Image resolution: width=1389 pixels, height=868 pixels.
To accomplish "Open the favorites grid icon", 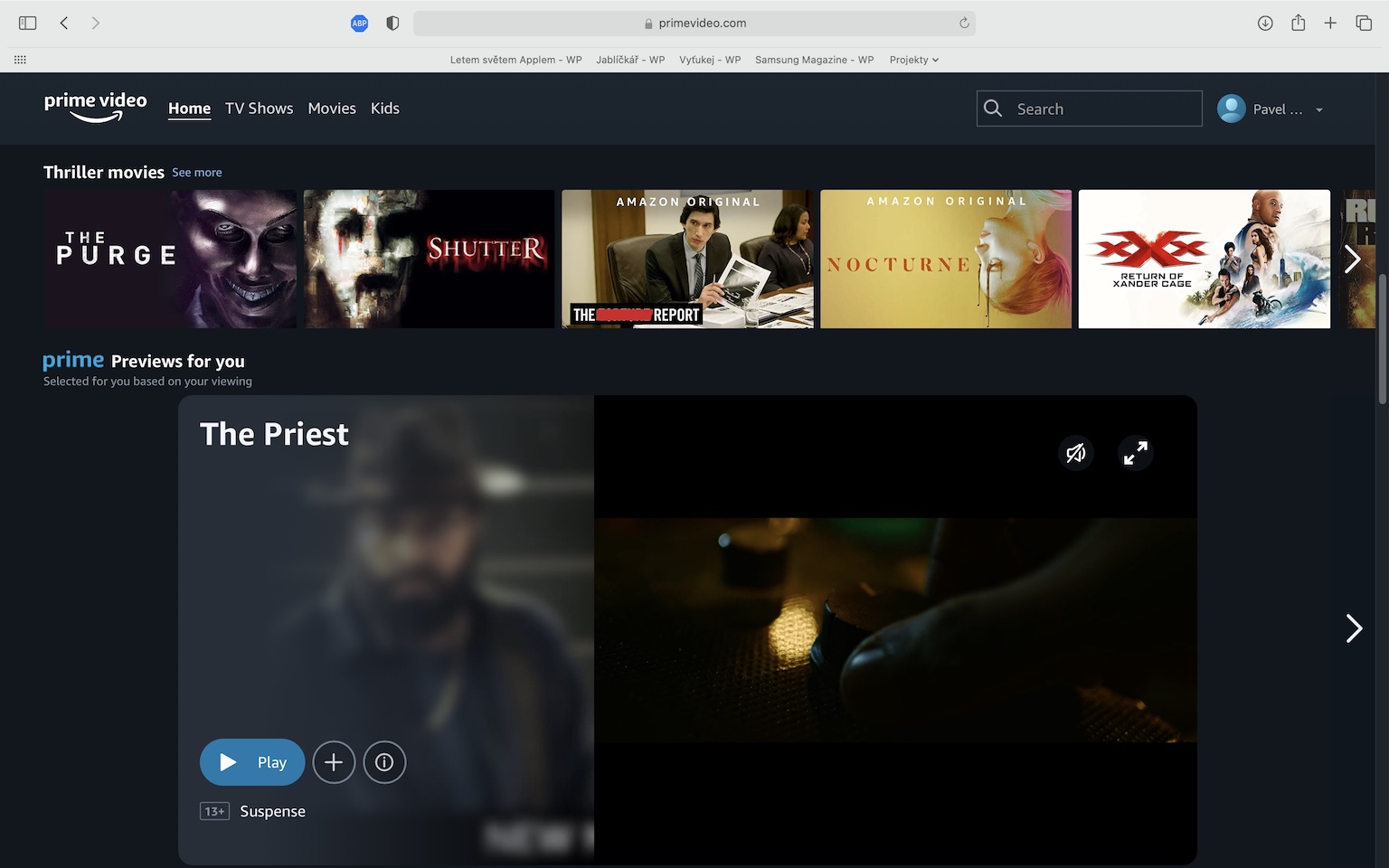I will [20, 60].
